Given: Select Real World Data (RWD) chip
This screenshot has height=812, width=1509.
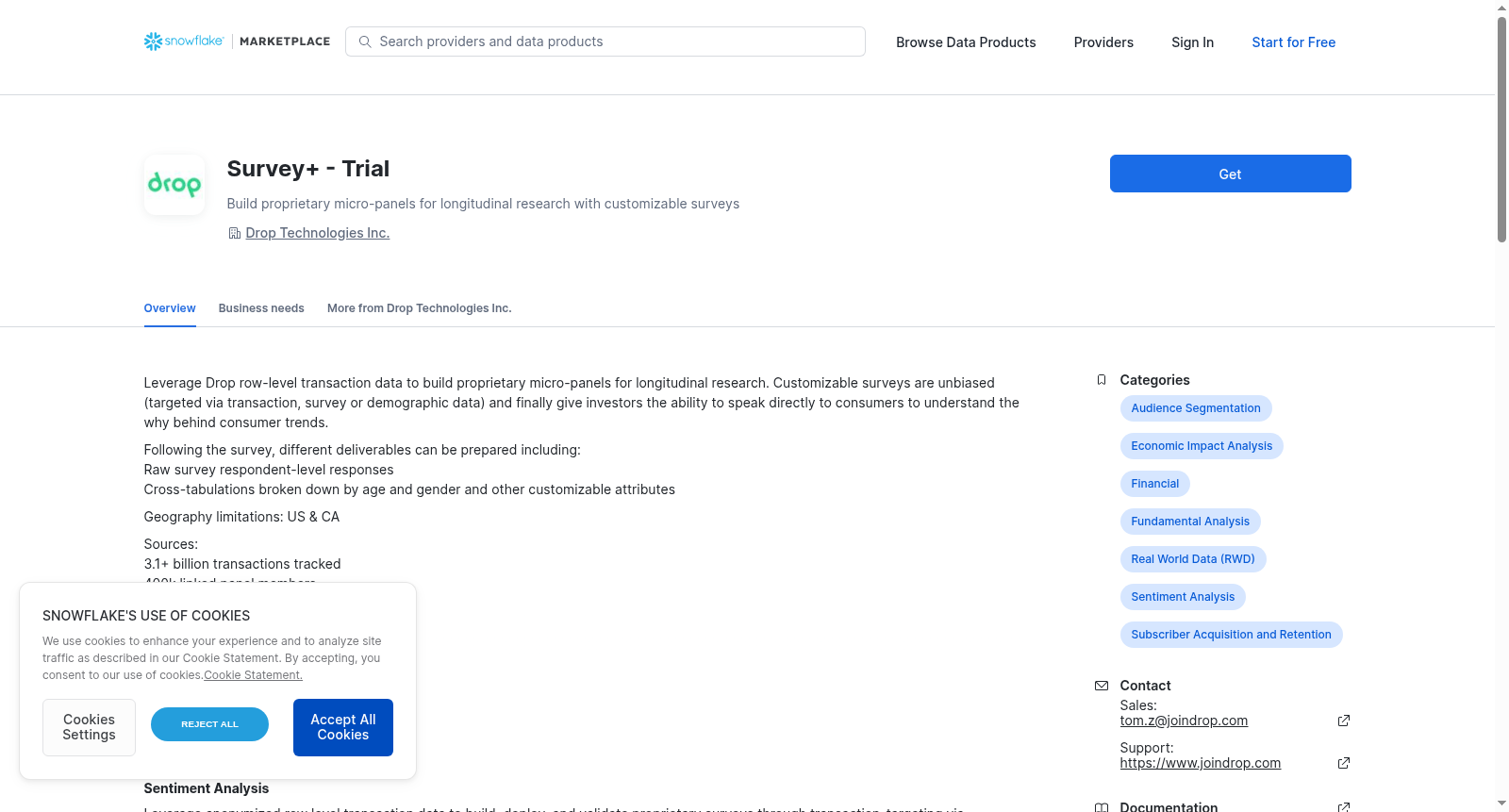Looking at the screenshot, I should [1193, 559].
